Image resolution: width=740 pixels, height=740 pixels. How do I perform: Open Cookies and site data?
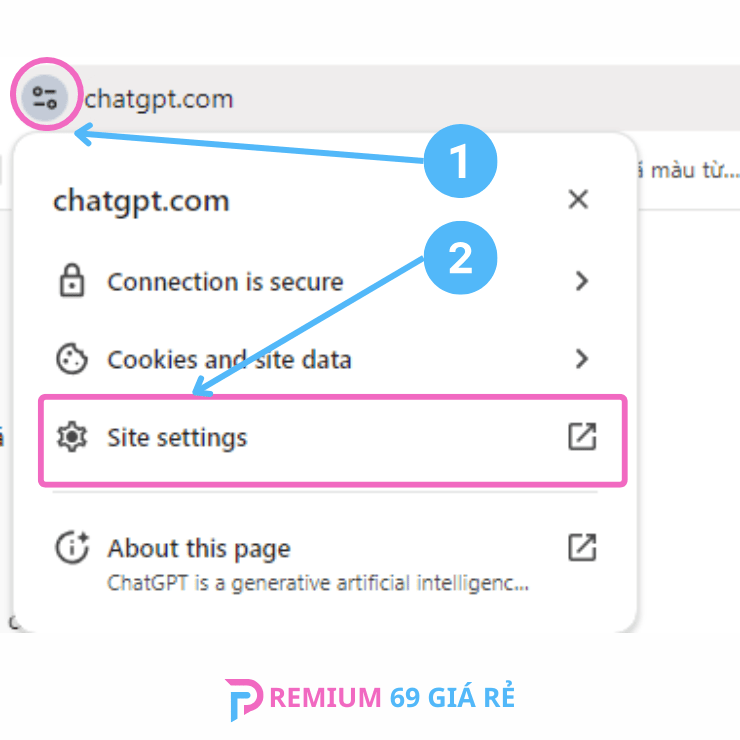coord(229,359)
